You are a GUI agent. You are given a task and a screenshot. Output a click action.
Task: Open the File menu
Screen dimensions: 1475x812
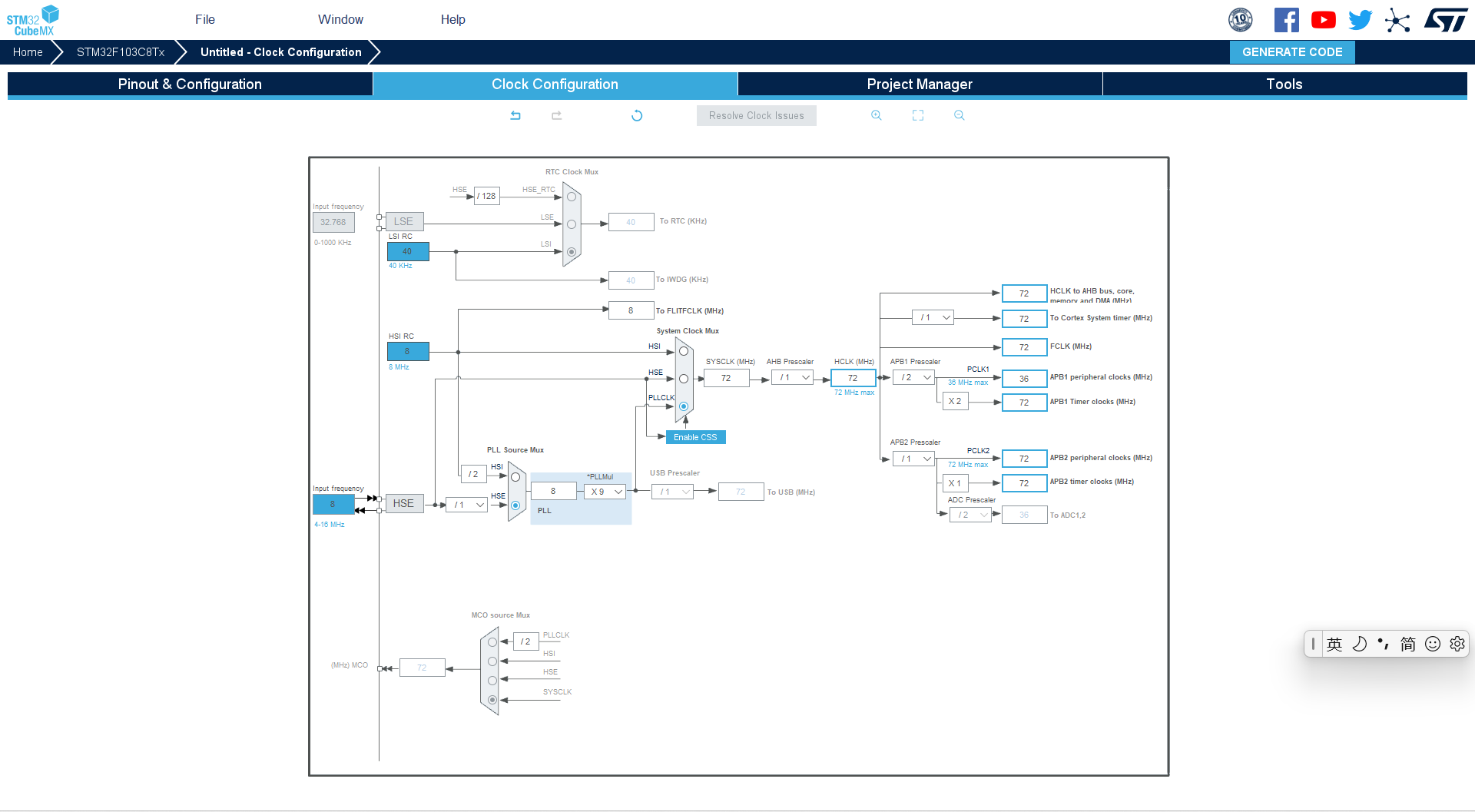tap(205, 19)
